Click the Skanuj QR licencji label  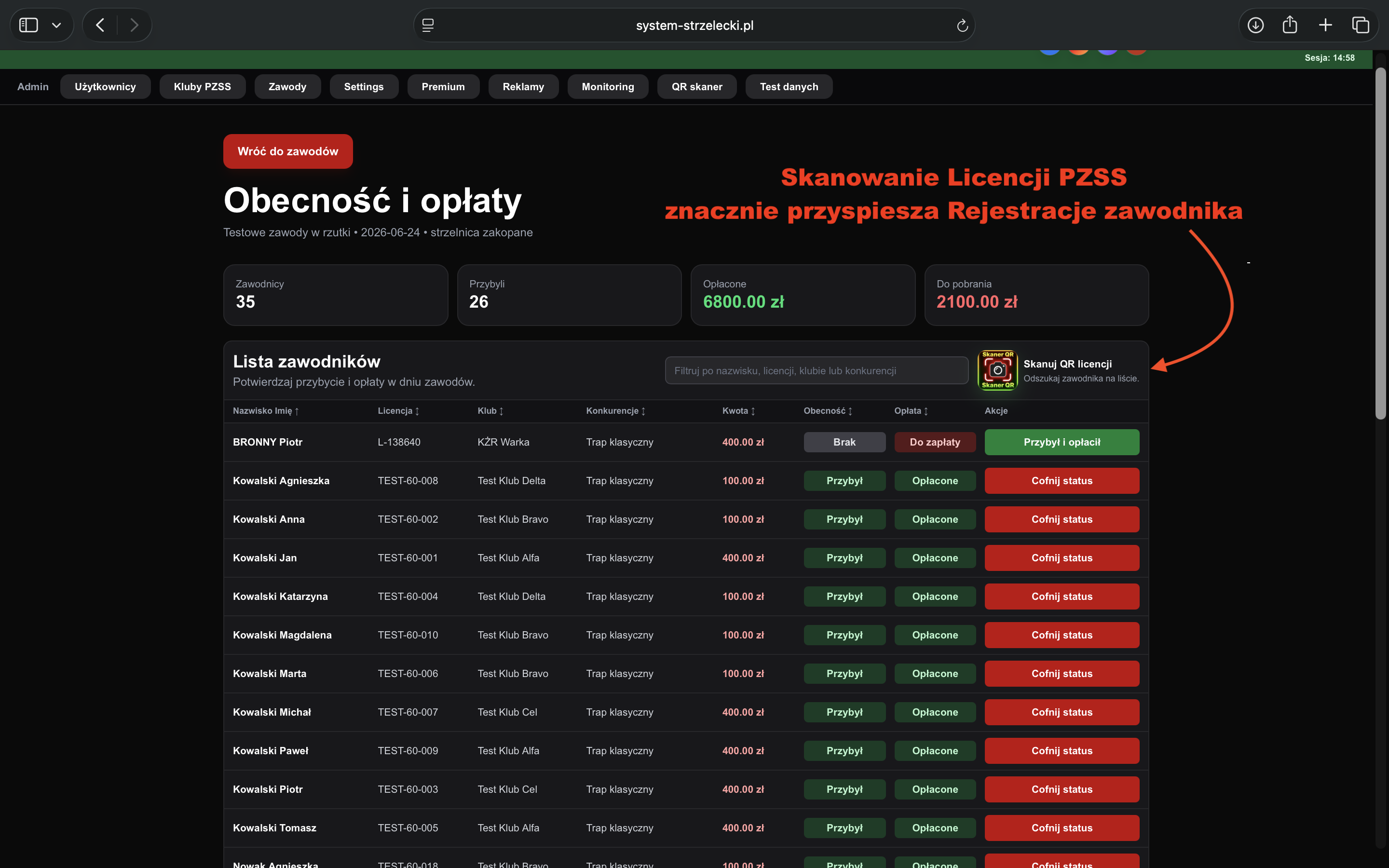(1068, 364)
